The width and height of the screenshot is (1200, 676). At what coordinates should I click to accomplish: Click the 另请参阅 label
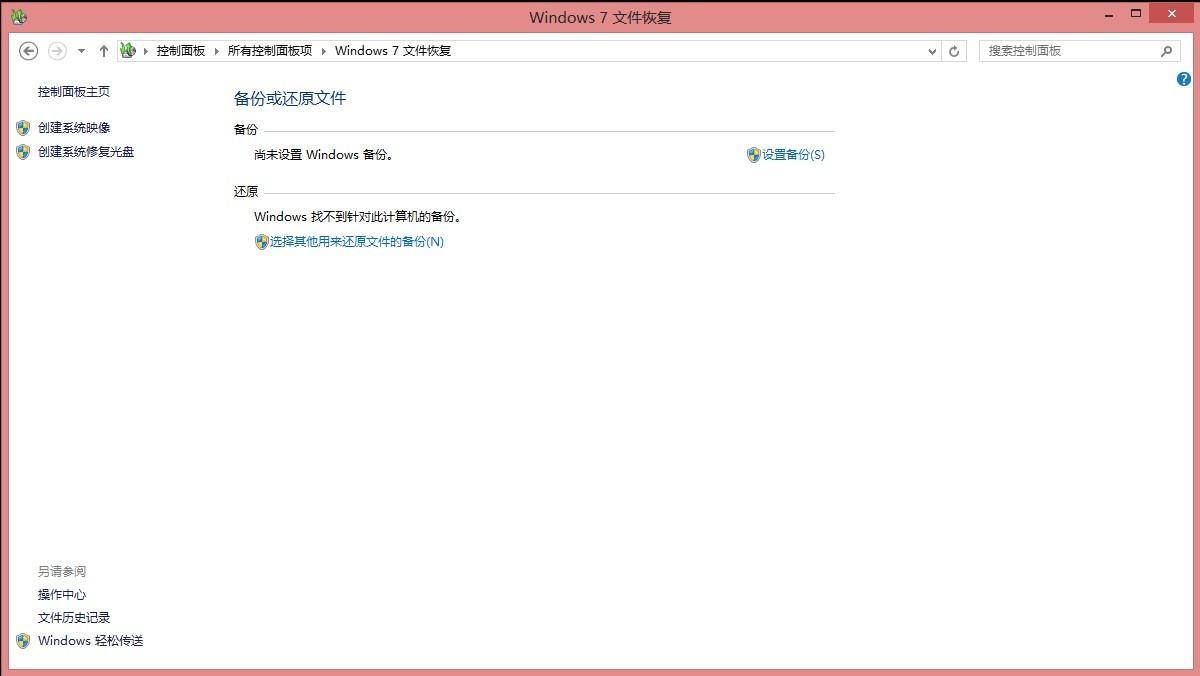pyautogui.click(x=62, y=572)
